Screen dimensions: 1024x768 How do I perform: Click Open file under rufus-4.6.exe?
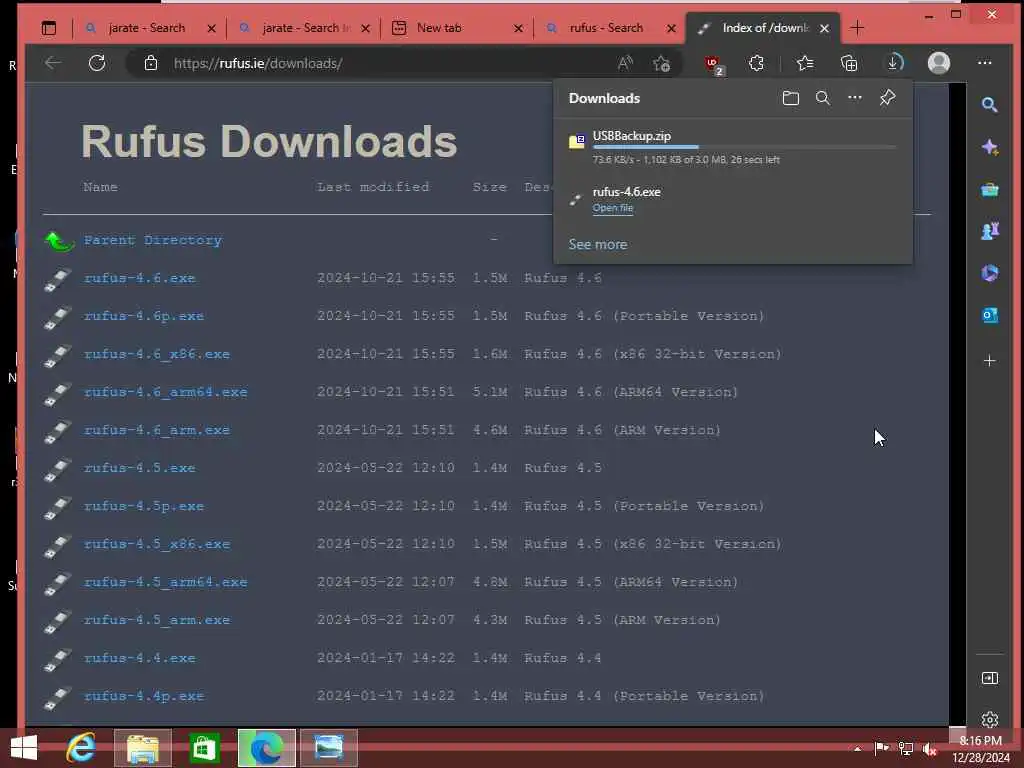(613, 208)
